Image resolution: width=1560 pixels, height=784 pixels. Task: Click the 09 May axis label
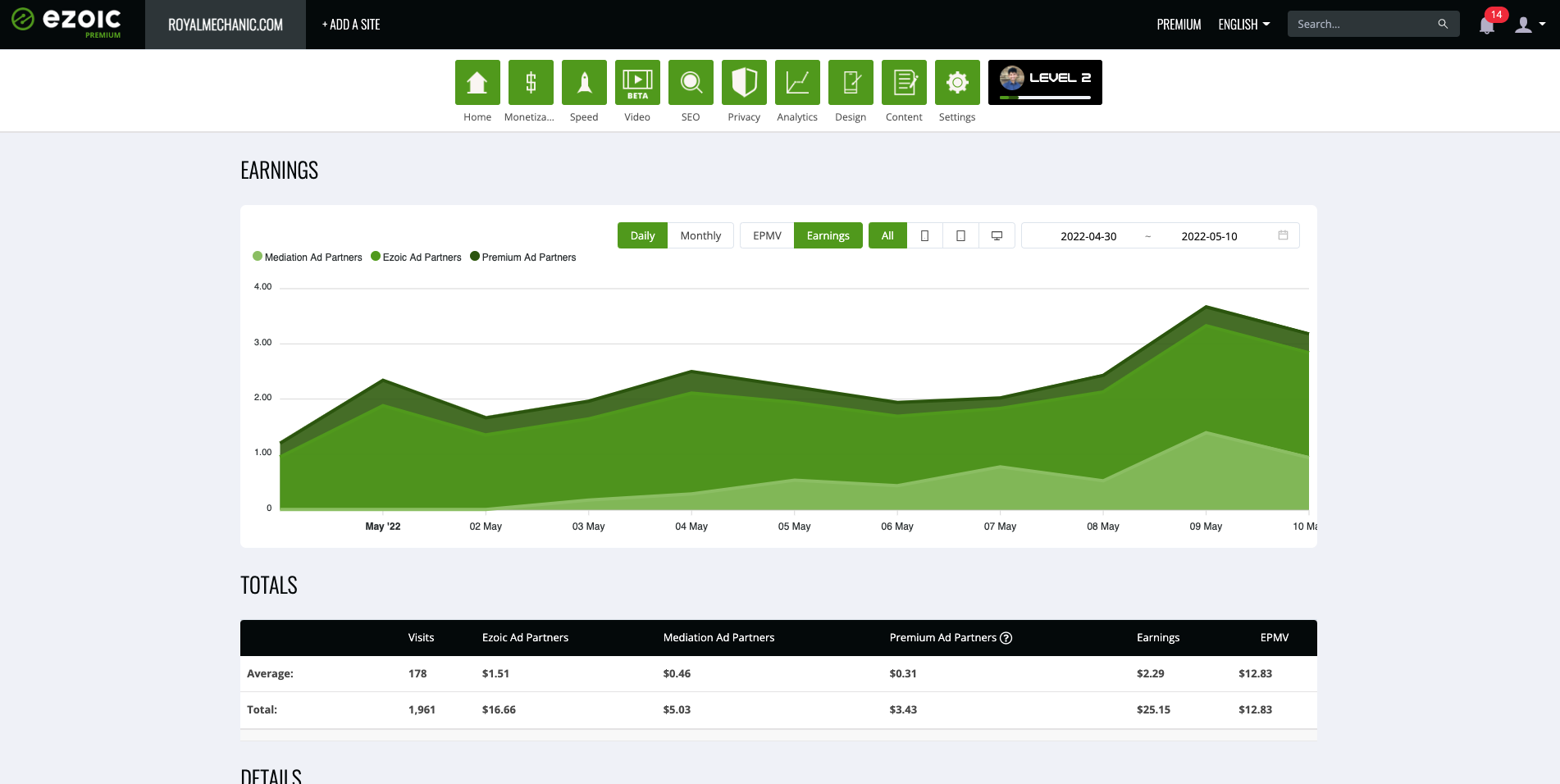click(x=1206, y=526)
